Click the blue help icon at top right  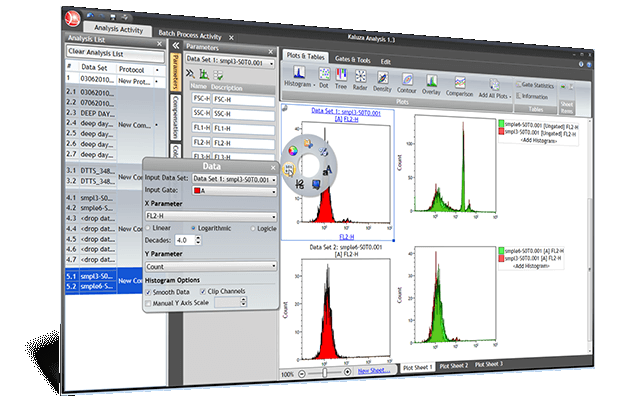[589, 64]
